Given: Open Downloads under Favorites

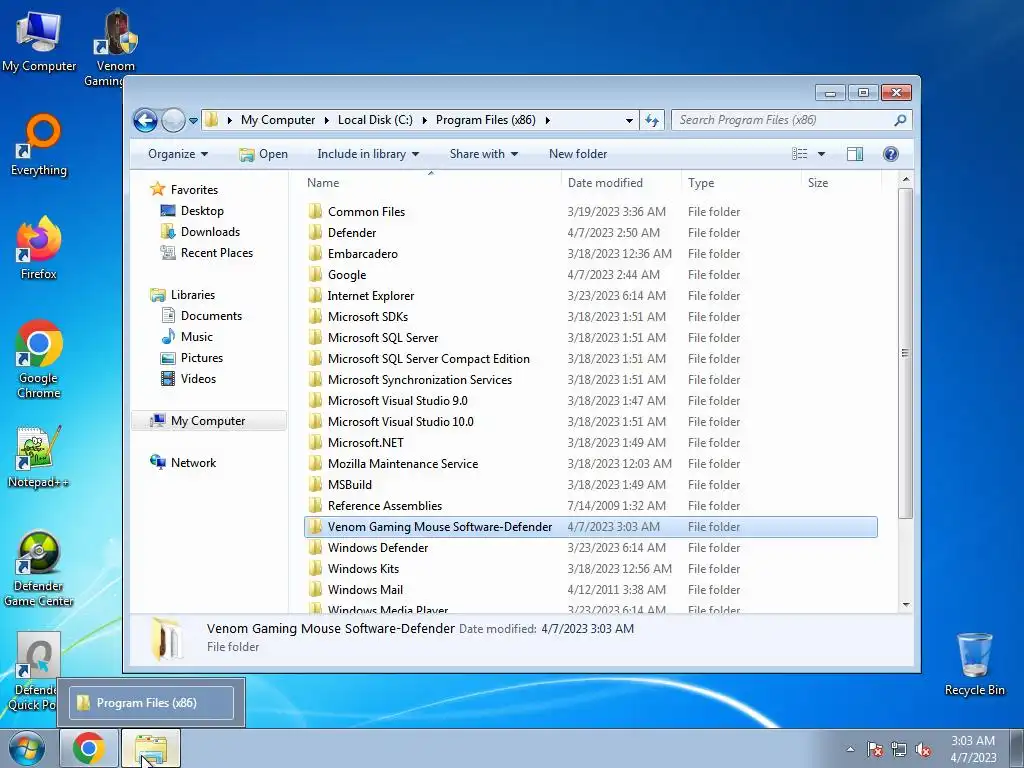Looking at the screenshot, I should click(x=210, y=232).
